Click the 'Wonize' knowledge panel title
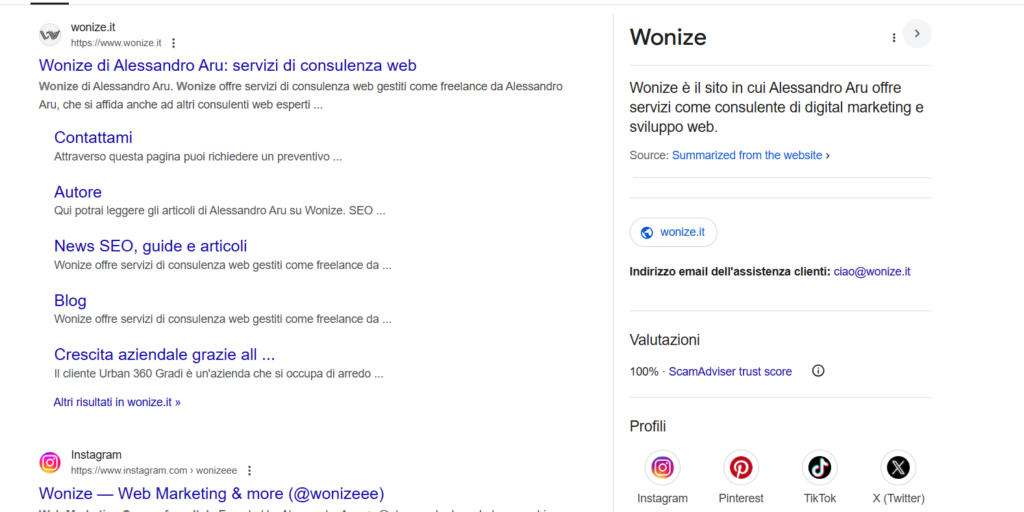The image size is (1024, 512). pos(668,37)
